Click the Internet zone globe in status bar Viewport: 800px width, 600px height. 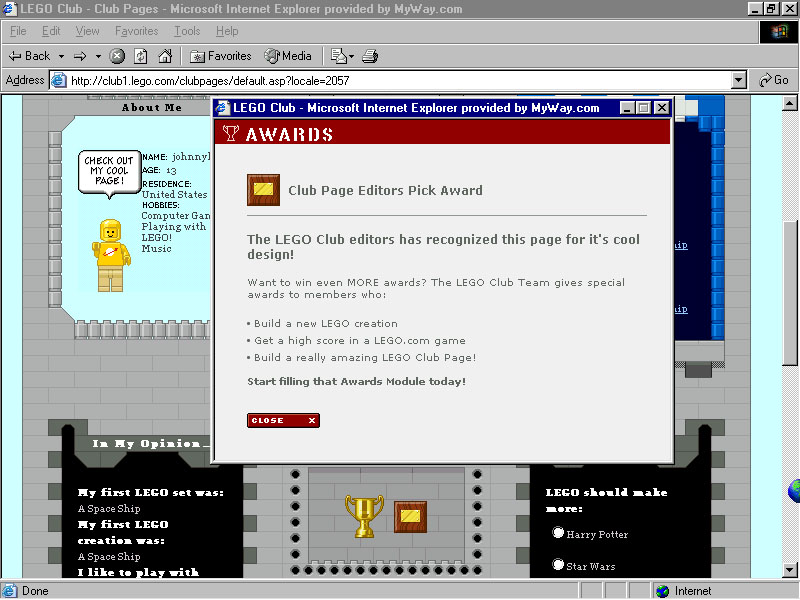(x=662, y=591)
